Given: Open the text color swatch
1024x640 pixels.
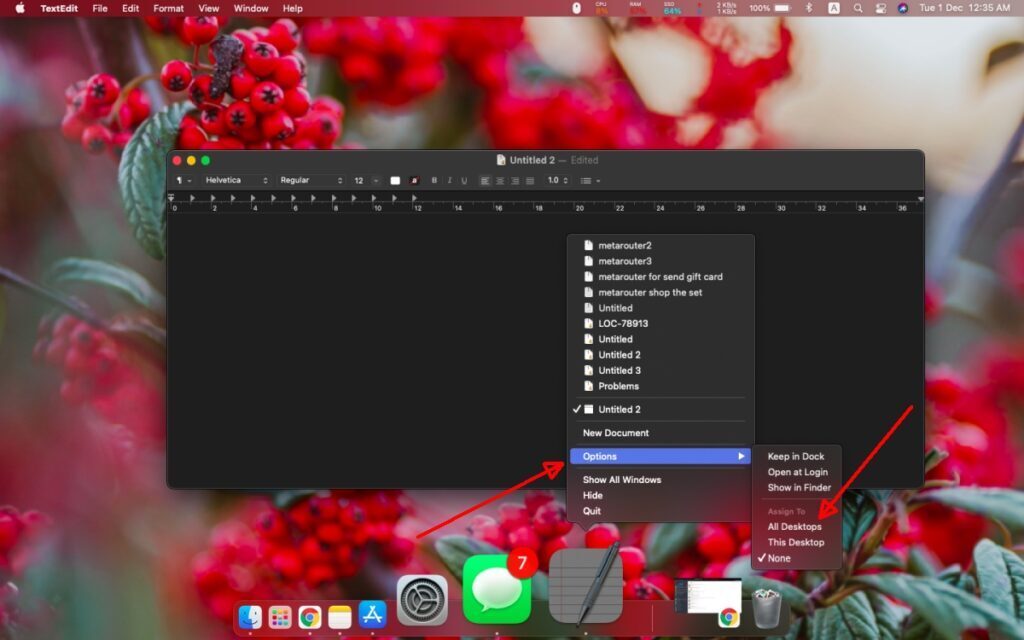Looking at the screenshot, I should (x=414, y=181).
